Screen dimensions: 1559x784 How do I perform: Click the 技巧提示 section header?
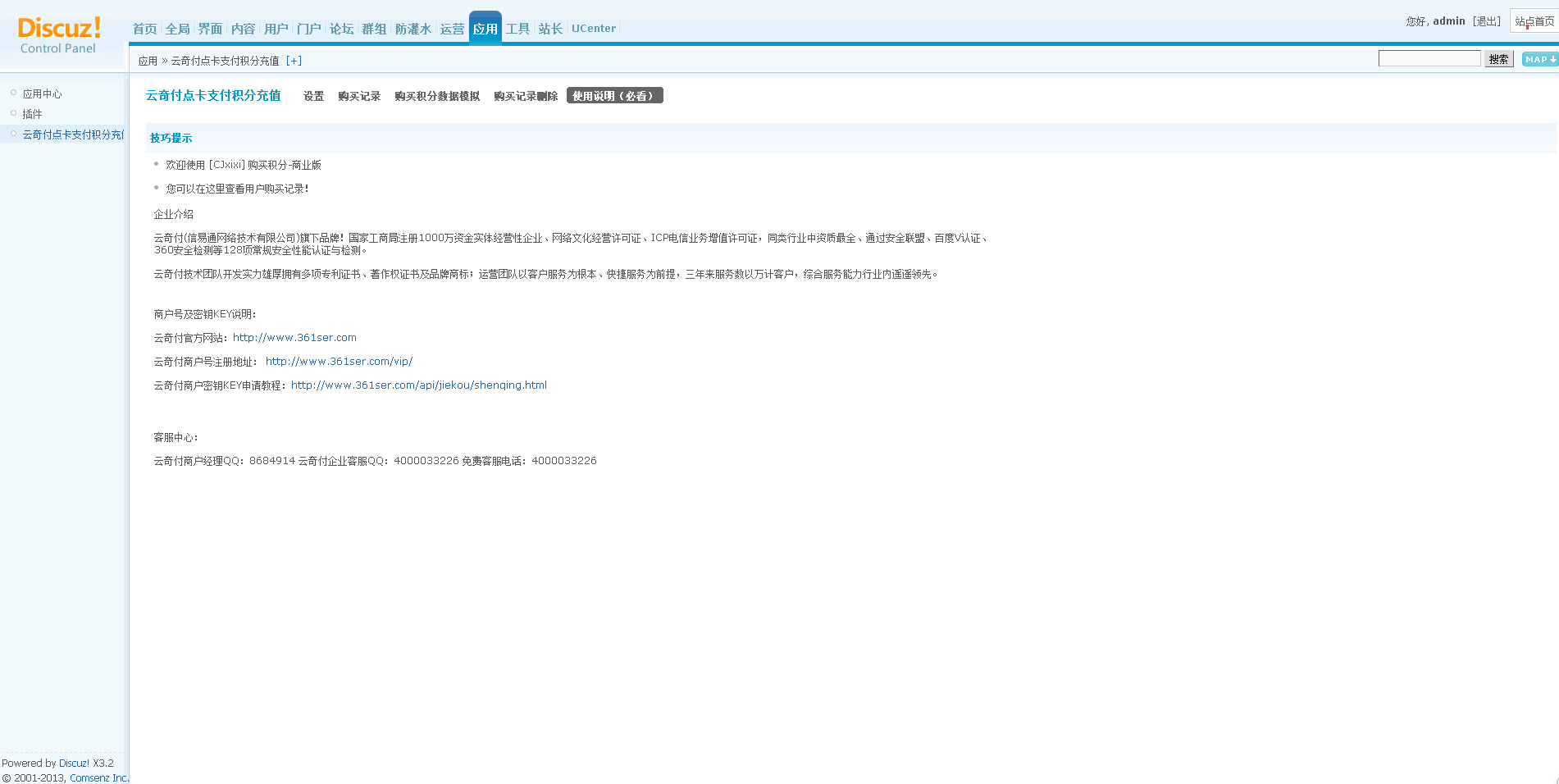click(x=171, y=138)
